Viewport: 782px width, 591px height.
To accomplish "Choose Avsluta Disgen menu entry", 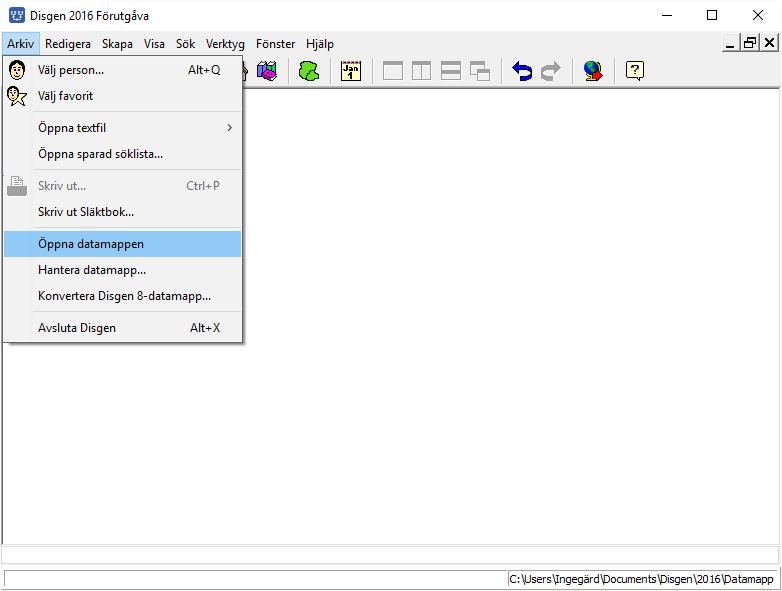I will [x=122, y=328].
